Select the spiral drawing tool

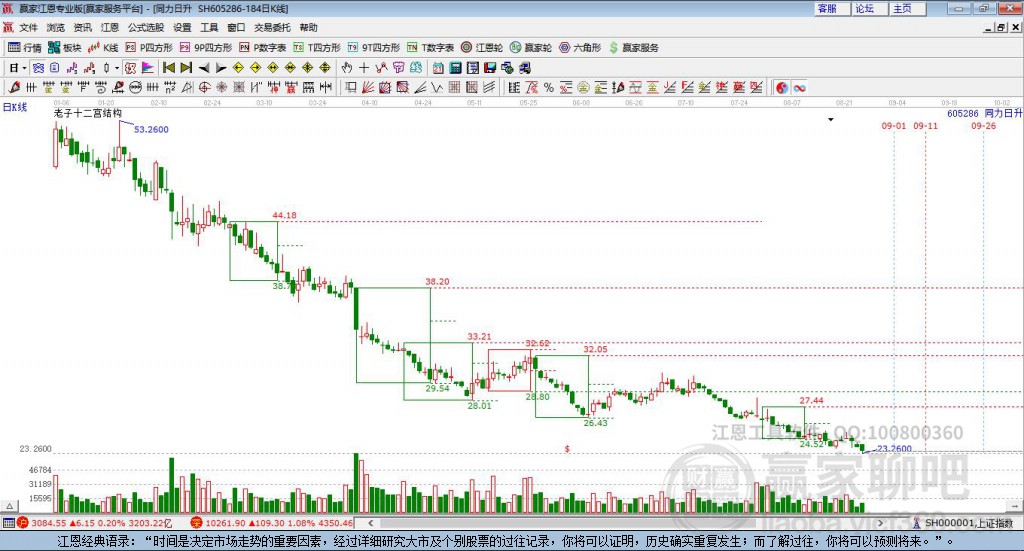point(101,87)
